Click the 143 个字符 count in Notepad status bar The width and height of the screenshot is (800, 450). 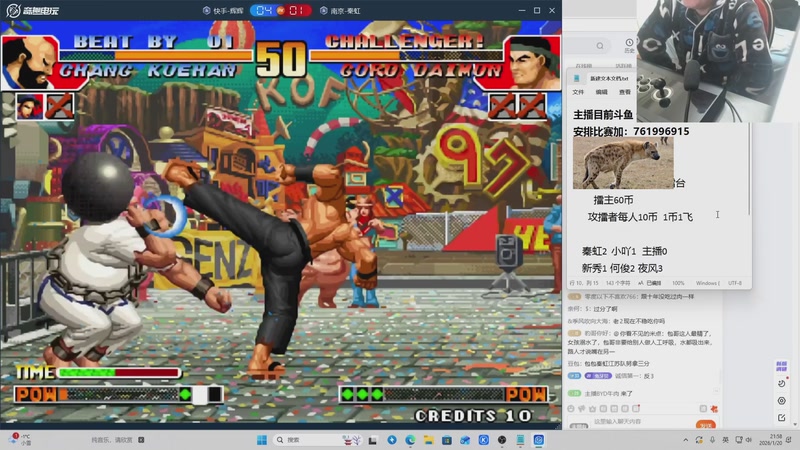coord(617,283)
